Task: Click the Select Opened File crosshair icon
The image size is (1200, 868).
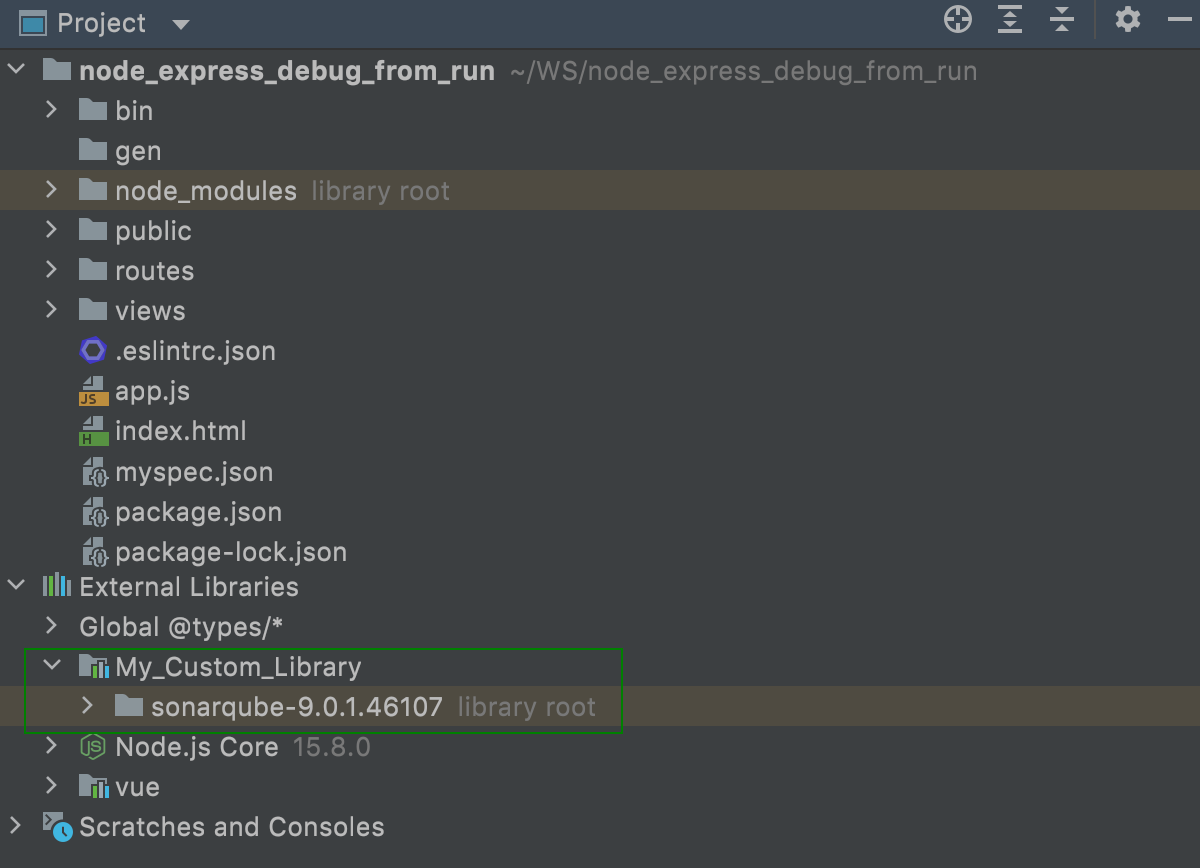Action: (957, 19)
